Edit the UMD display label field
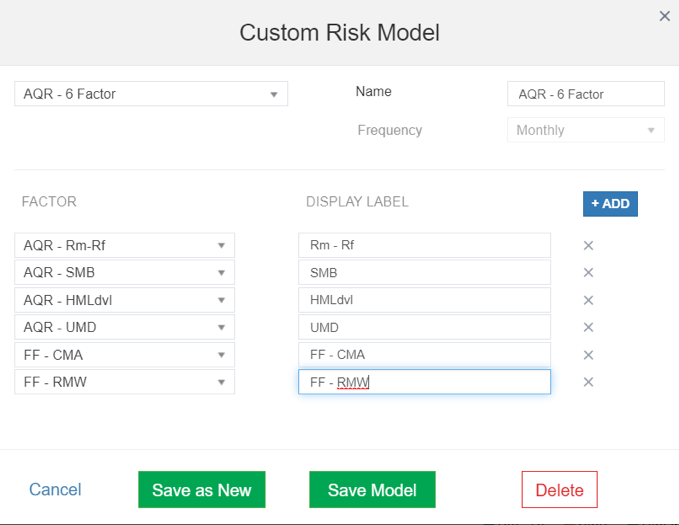 pos(424,327)
